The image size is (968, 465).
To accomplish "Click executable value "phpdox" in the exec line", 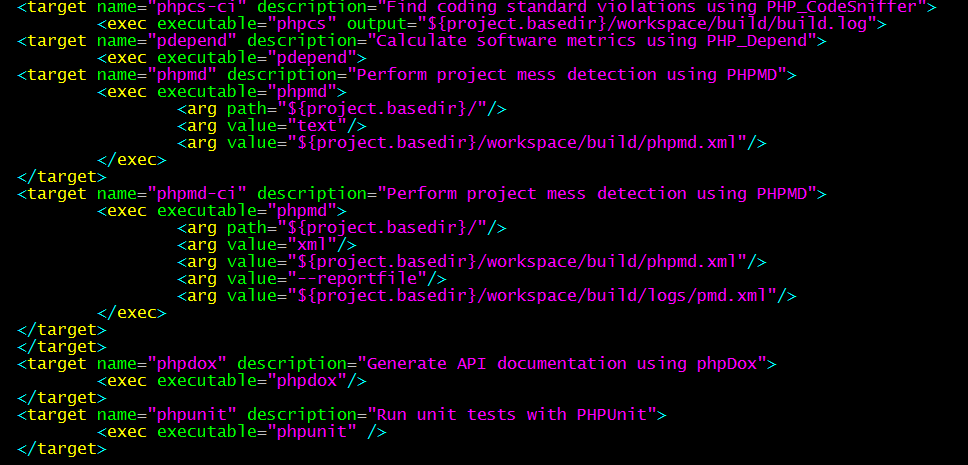I will [307, 380].
